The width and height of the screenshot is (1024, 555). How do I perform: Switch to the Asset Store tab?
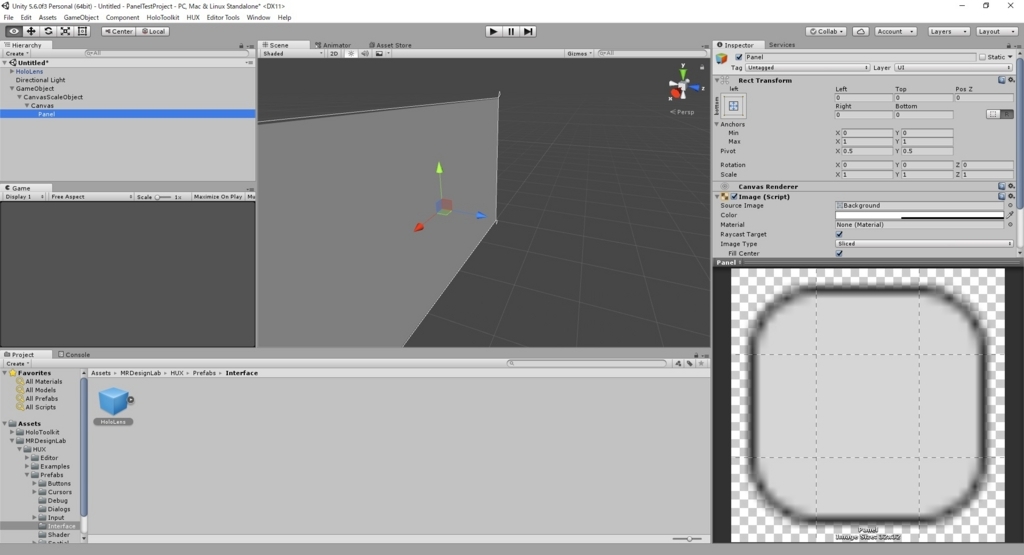[x=391, y=45]
